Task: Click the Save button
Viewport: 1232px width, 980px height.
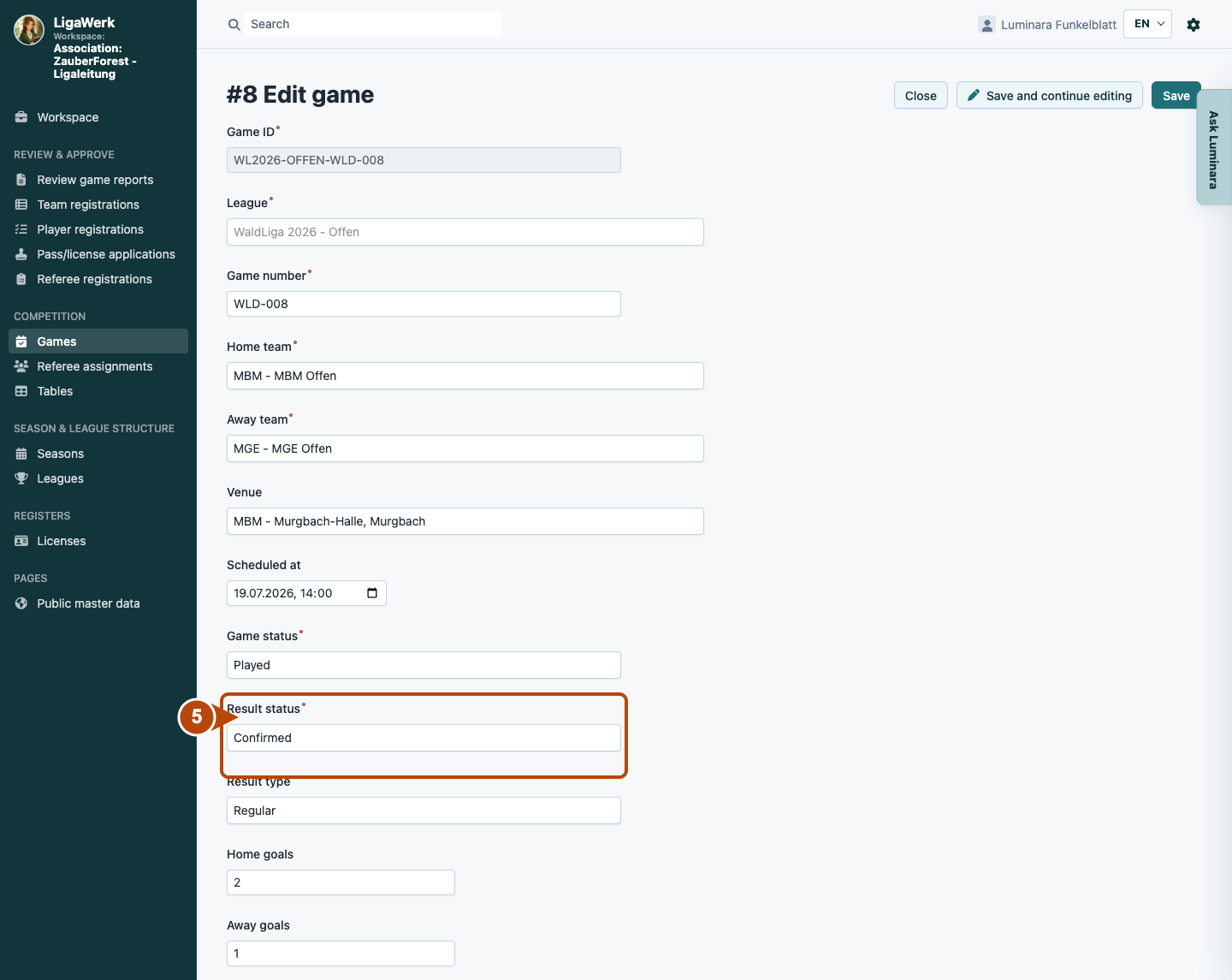Action: click(1176, 95)
